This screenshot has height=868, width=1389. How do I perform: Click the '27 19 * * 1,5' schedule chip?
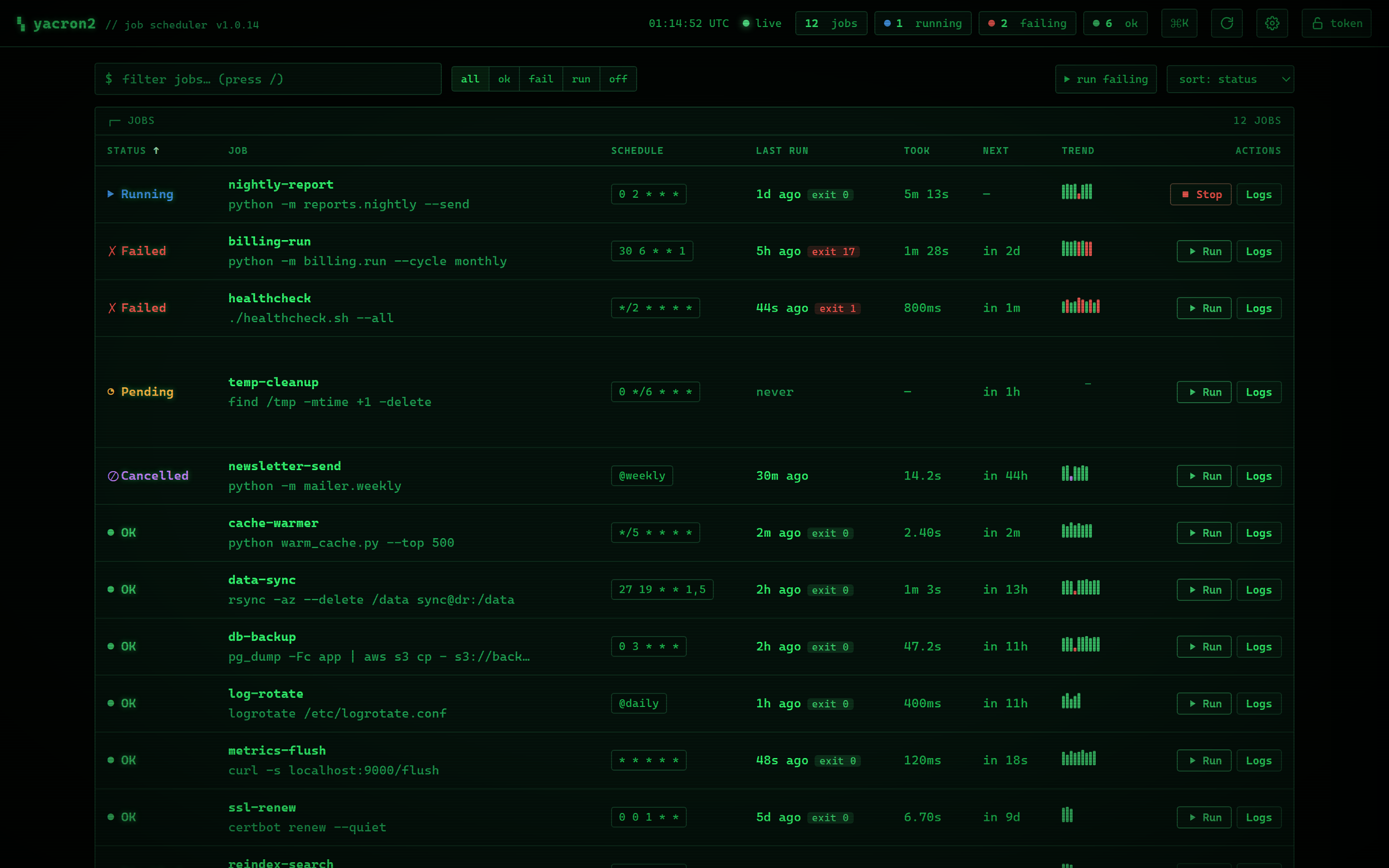[x=662, y=589]
